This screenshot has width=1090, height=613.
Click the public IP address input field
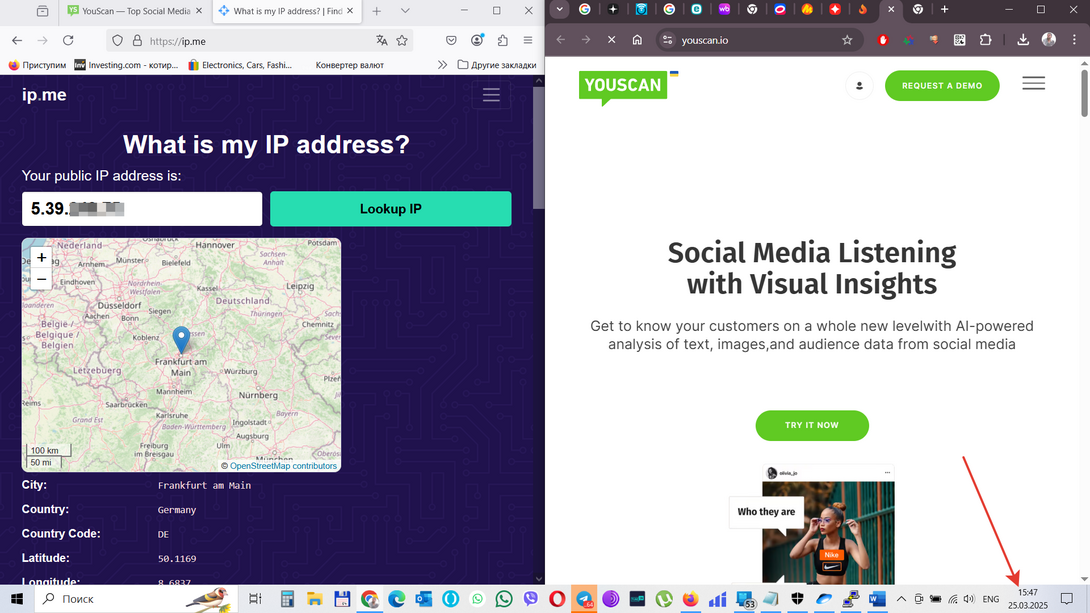(x=142, y=209)
